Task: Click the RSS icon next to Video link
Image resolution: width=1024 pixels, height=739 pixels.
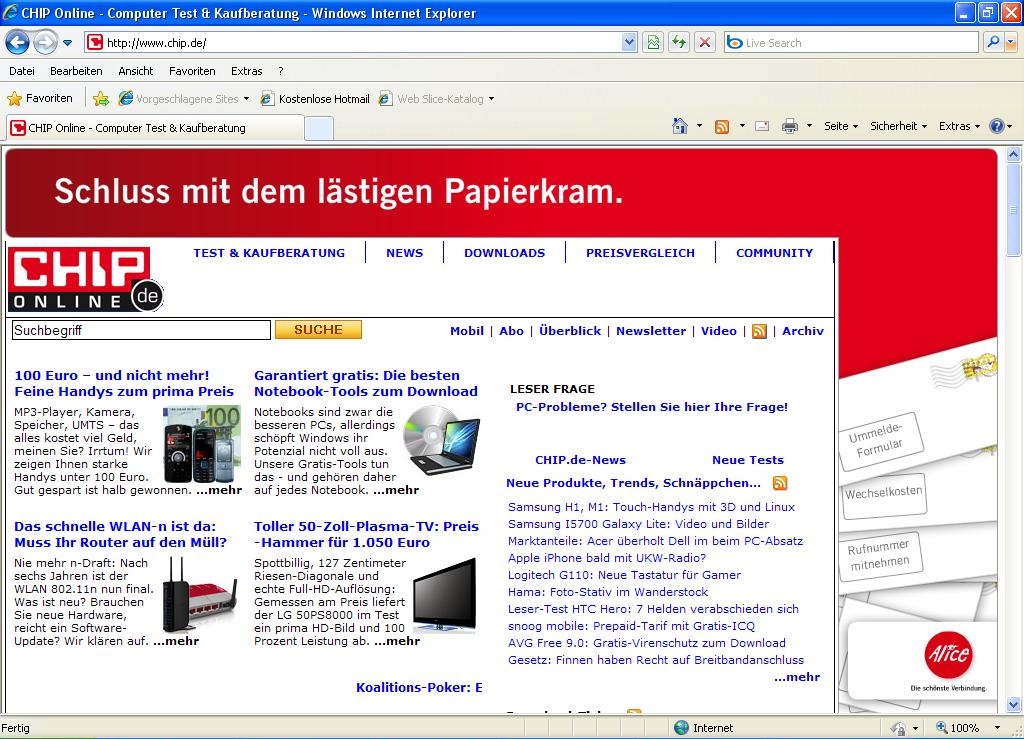Action: pyautogui.click(x=760, y=332)
